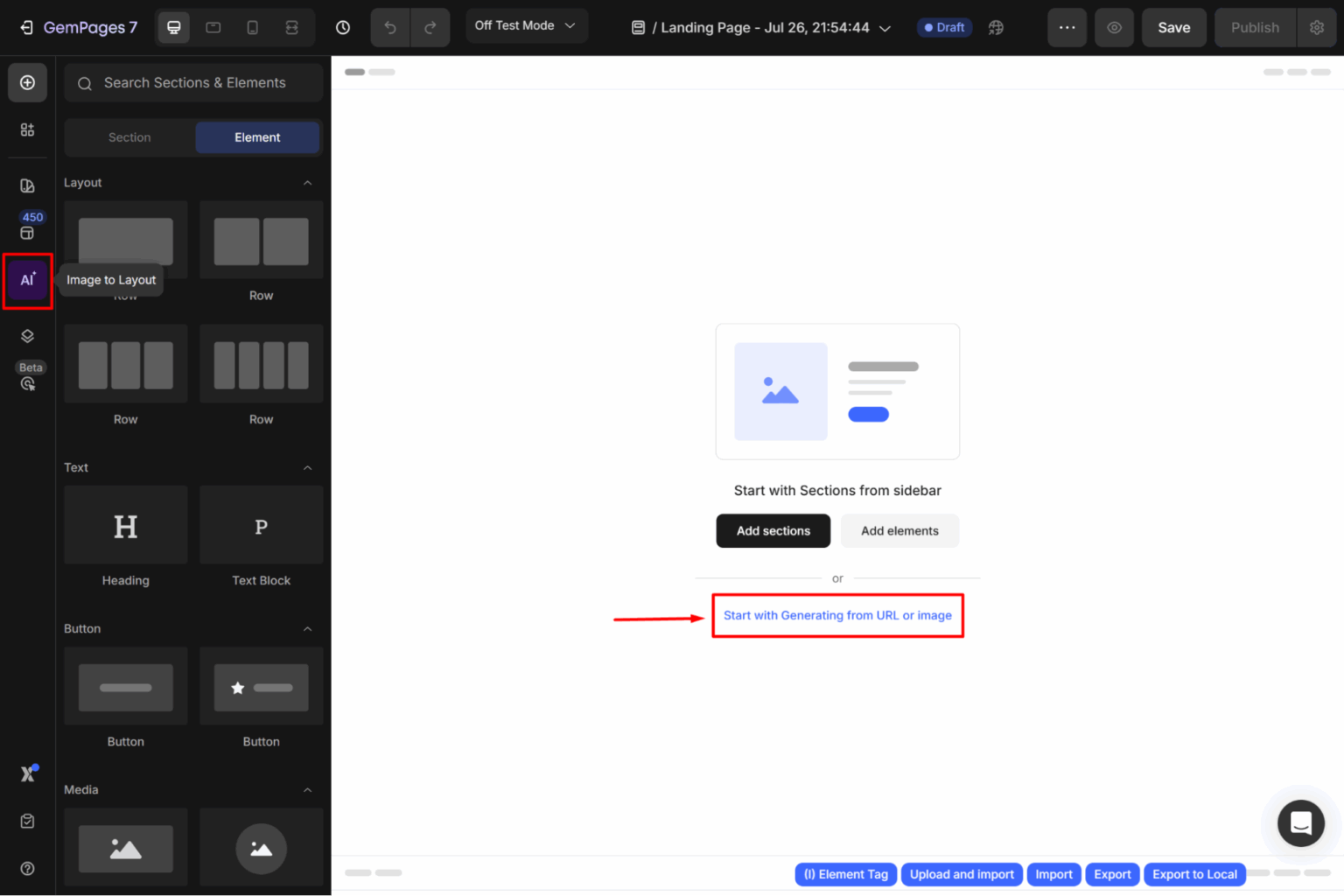
Task: Click the Search Sections & Elements field
Action: [192, 82]
